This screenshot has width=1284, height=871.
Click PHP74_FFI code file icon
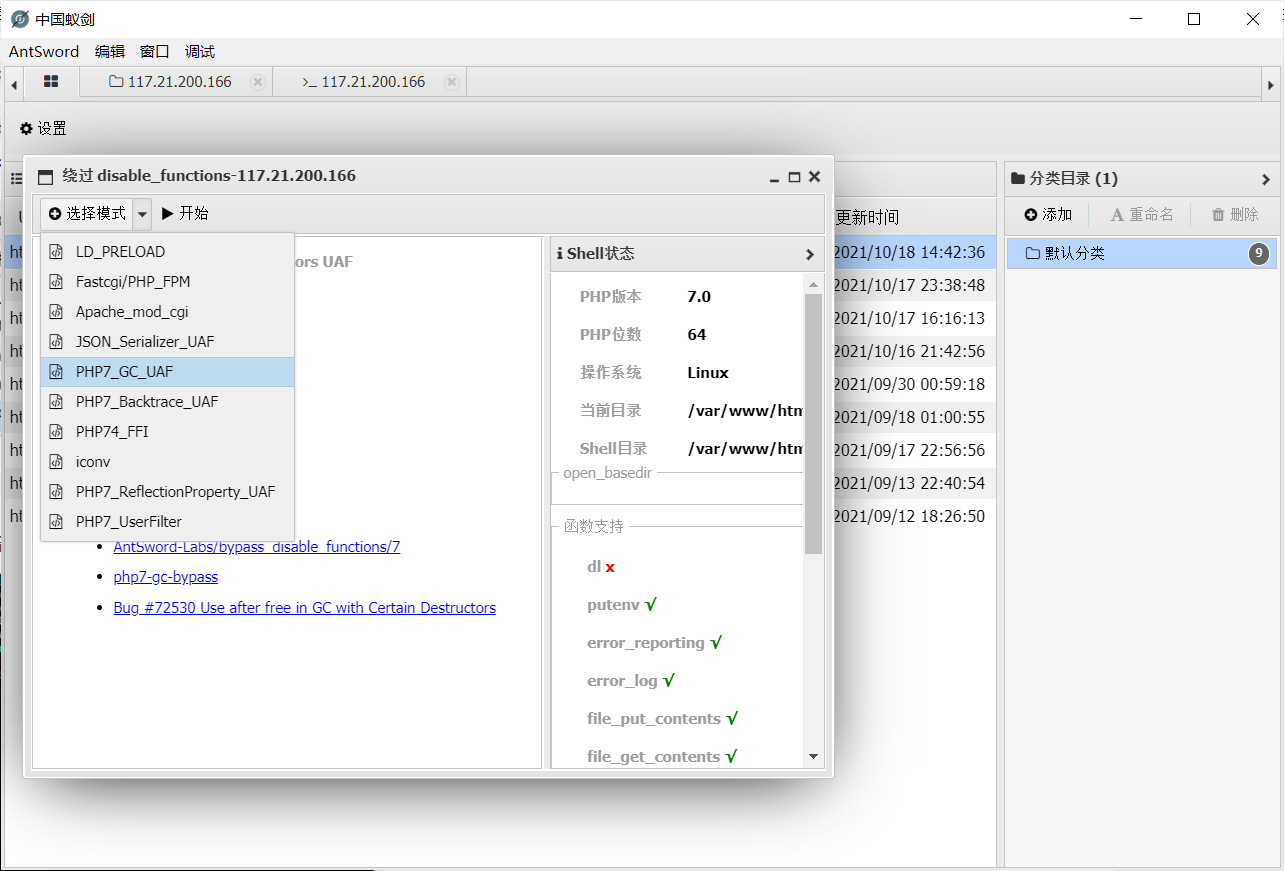point(56,432)
